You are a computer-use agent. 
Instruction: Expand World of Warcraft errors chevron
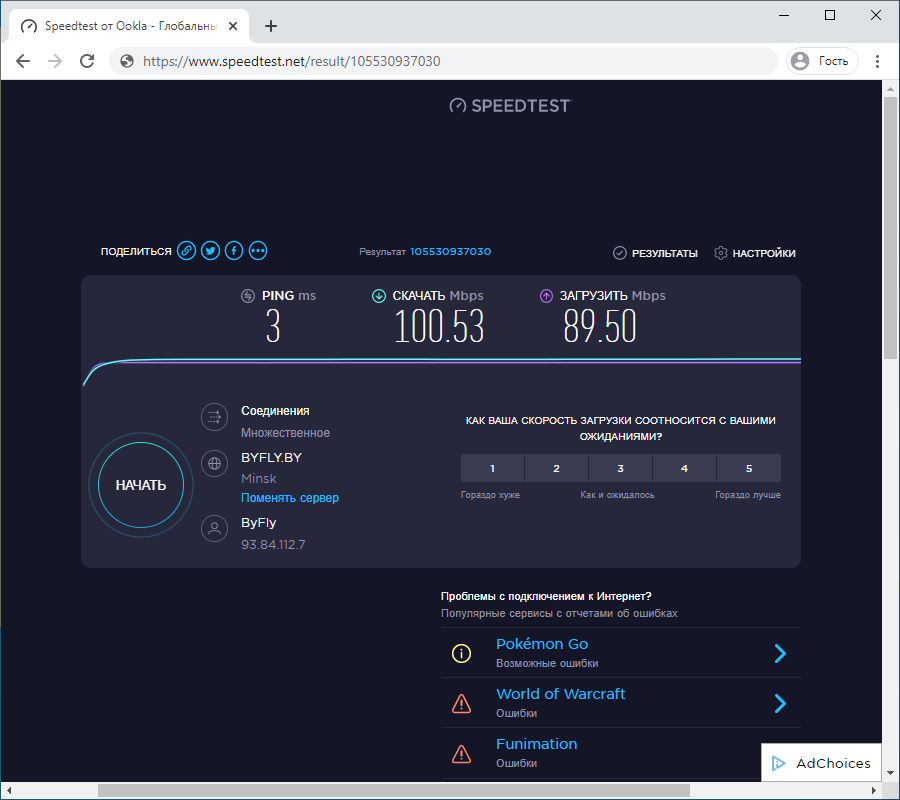click(x=779, y=703)
